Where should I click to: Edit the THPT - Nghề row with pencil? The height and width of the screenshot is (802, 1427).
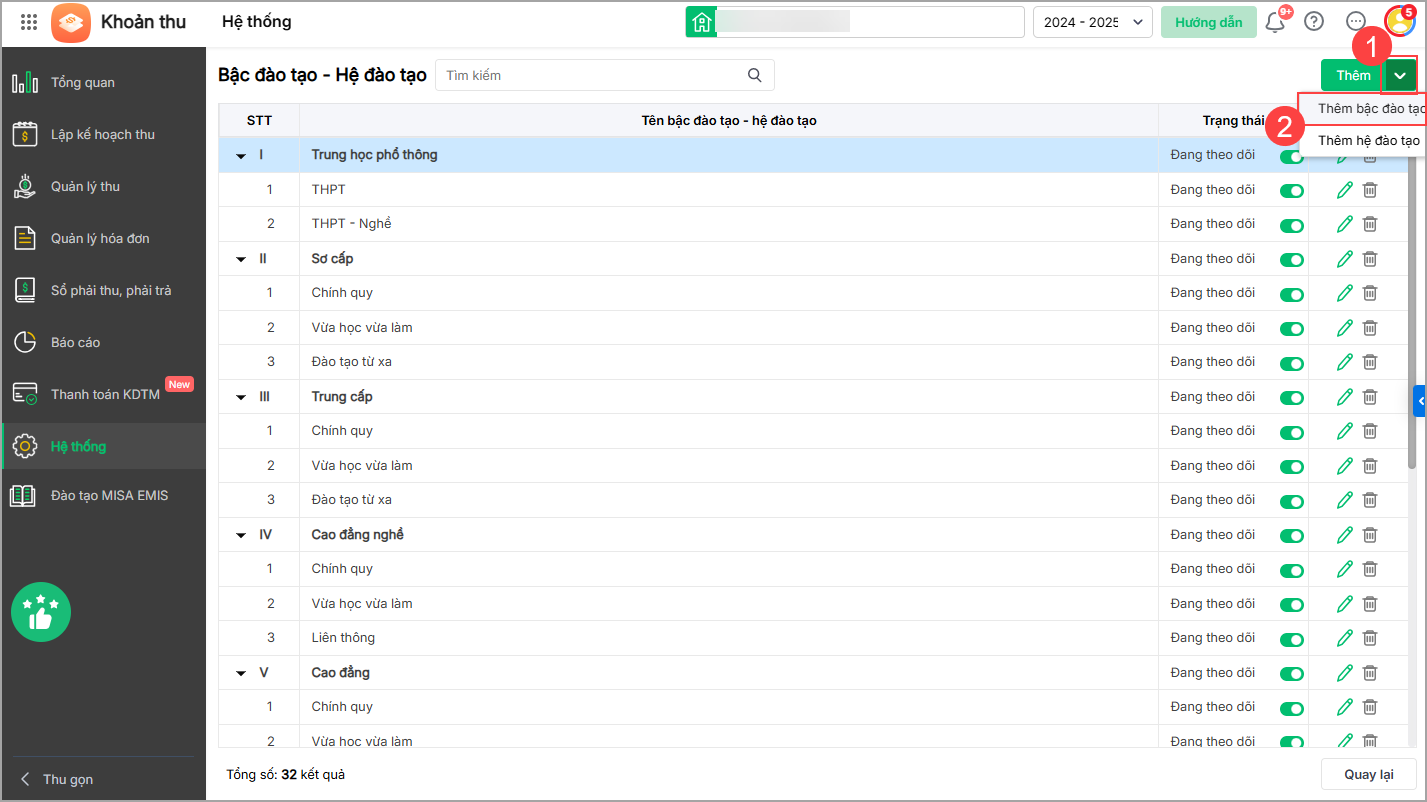tap(1345, 224)
